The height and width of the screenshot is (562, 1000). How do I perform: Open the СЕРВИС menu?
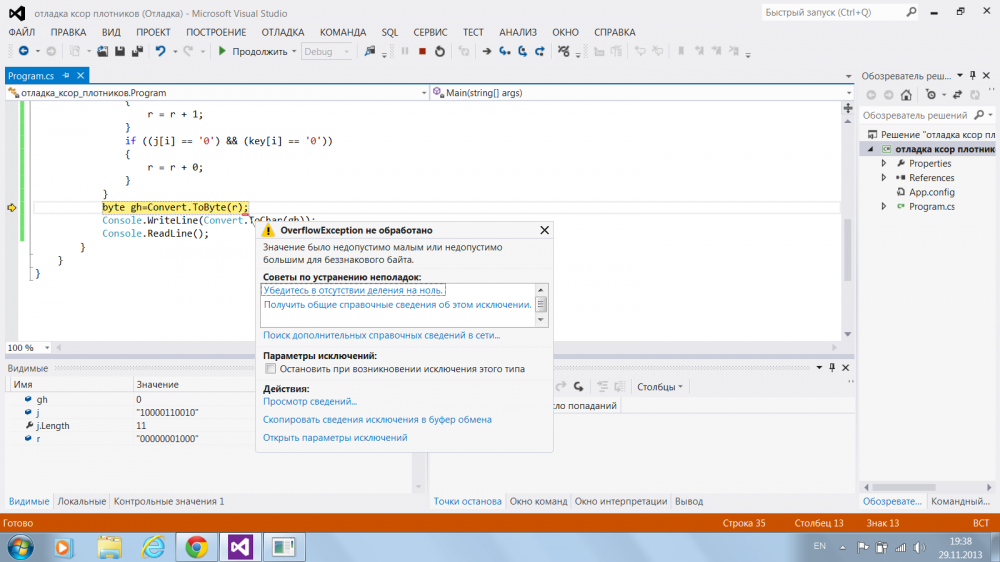click(430, 32)
